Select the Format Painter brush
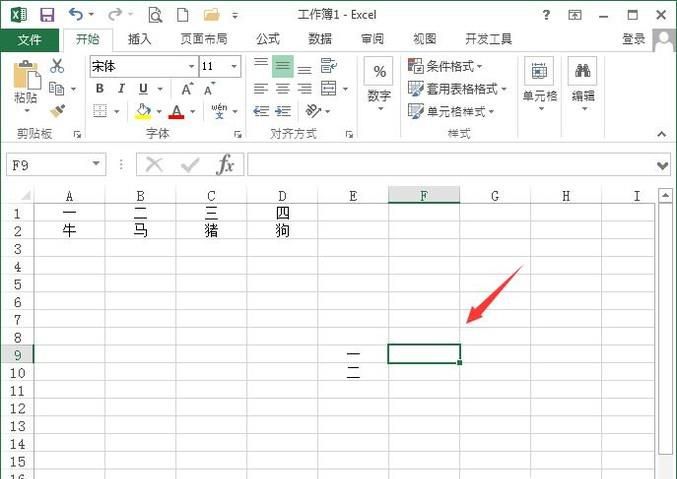Viewport: 677px width, 479px height. pos(57,111)
